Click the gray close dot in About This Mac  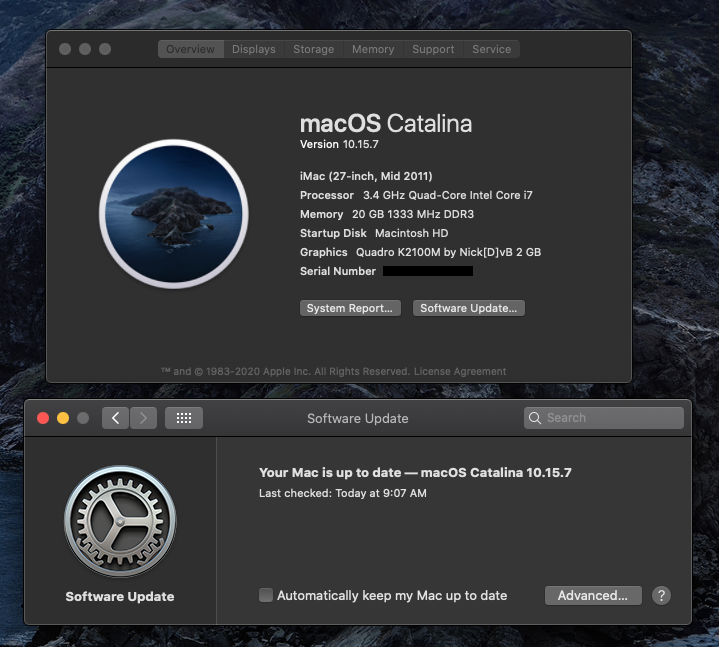[65, 49]
